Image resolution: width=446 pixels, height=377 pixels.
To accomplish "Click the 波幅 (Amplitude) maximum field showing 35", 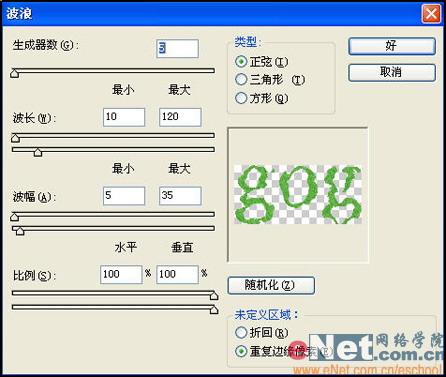I will [180, 196].
